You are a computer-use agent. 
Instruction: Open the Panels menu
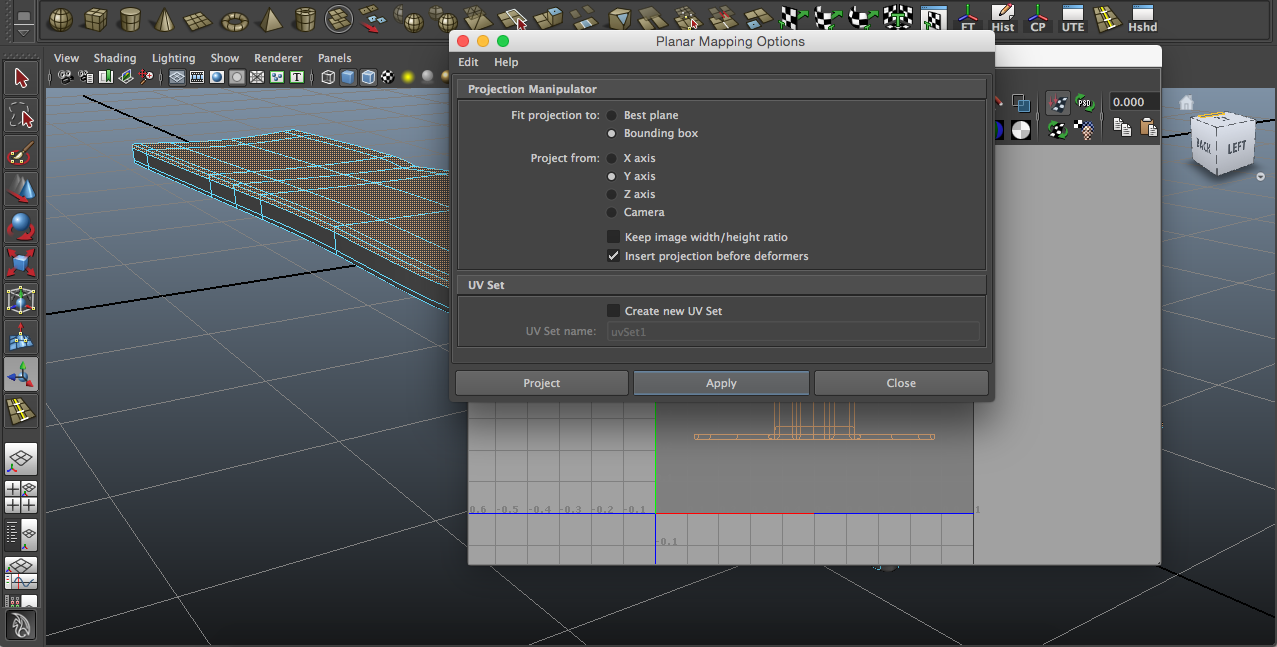coord(334,58)
